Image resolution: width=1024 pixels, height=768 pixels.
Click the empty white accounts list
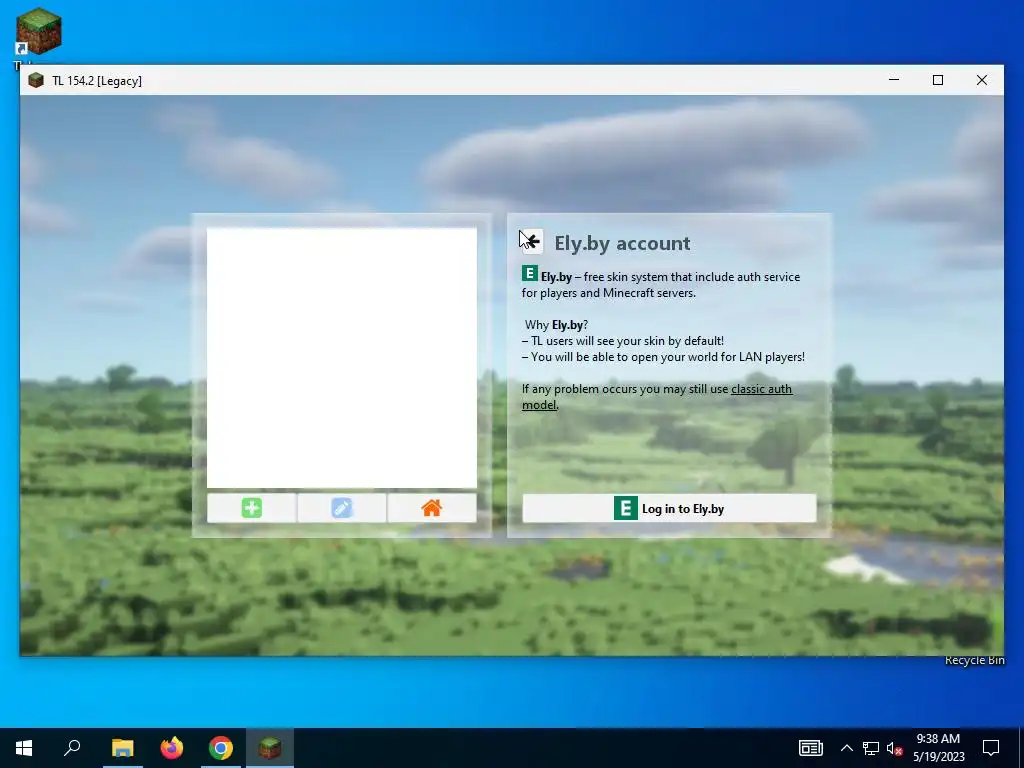(342, 357)
